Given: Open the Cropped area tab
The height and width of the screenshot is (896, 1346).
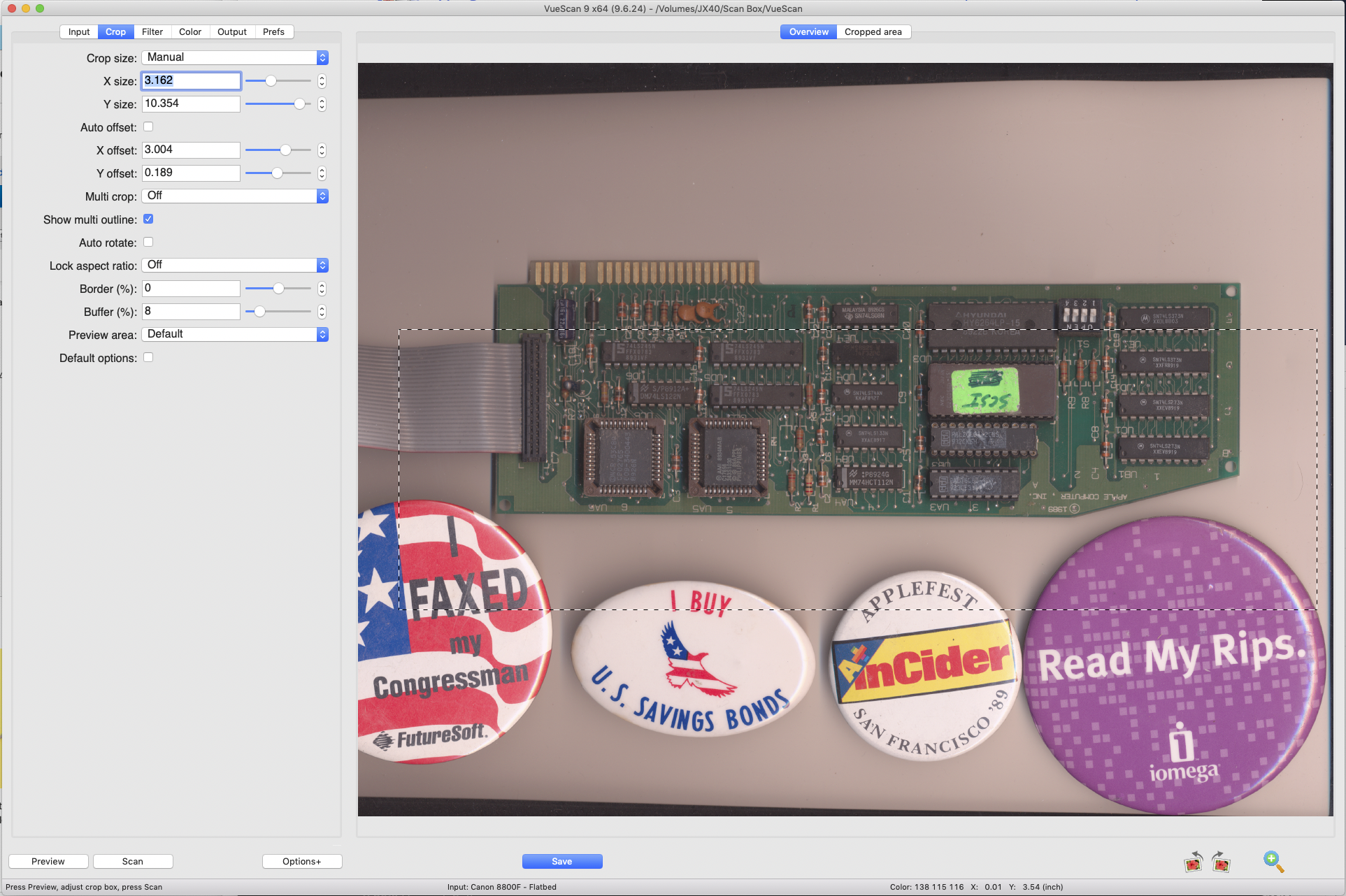Looking at the screenshot, I should 873,32.
